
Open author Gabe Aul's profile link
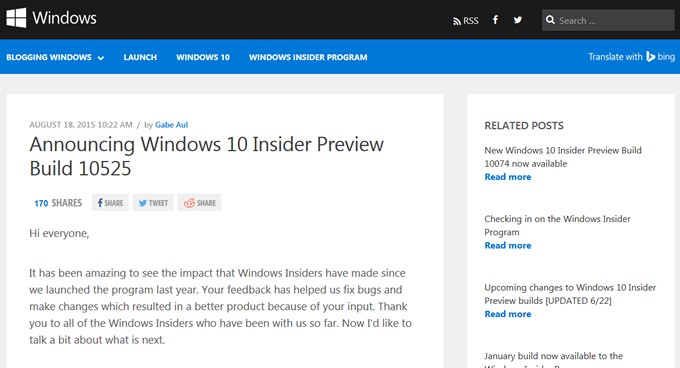click(x=171, y=125)
